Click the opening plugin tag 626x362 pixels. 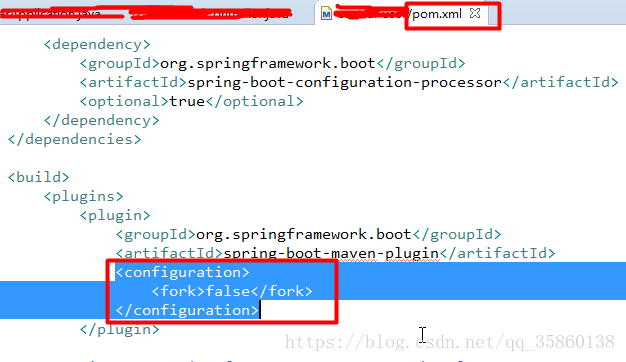point(115,216)
